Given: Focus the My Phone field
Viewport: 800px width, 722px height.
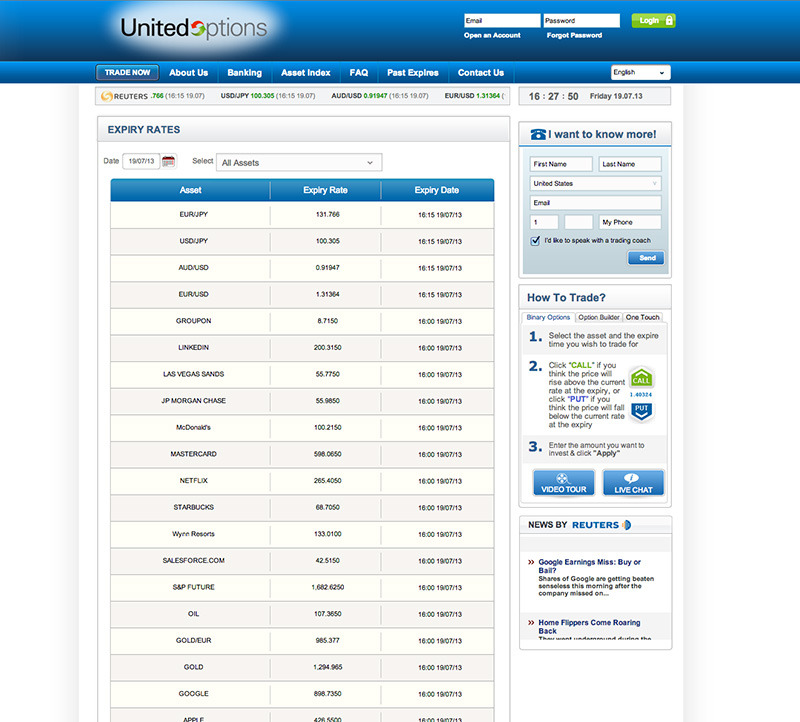Looking at the screenshot, I should [x=630, y=222].
